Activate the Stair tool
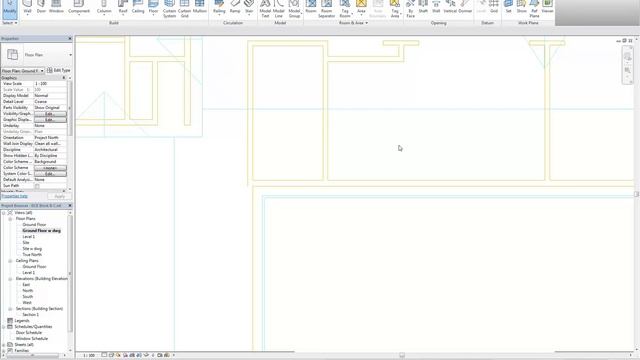 (249, 7)
